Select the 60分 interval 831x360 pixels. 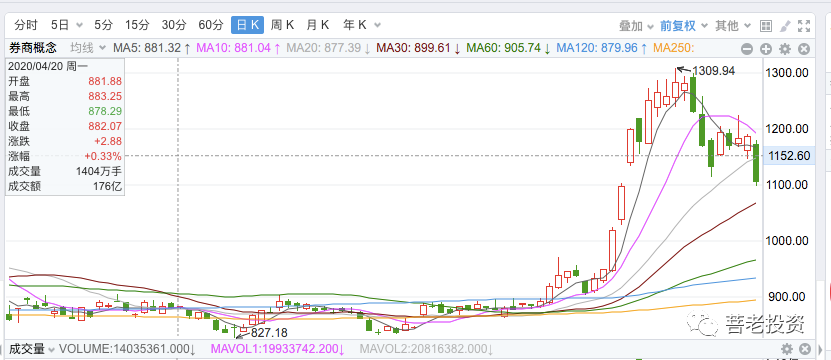[x=211, y=25]
